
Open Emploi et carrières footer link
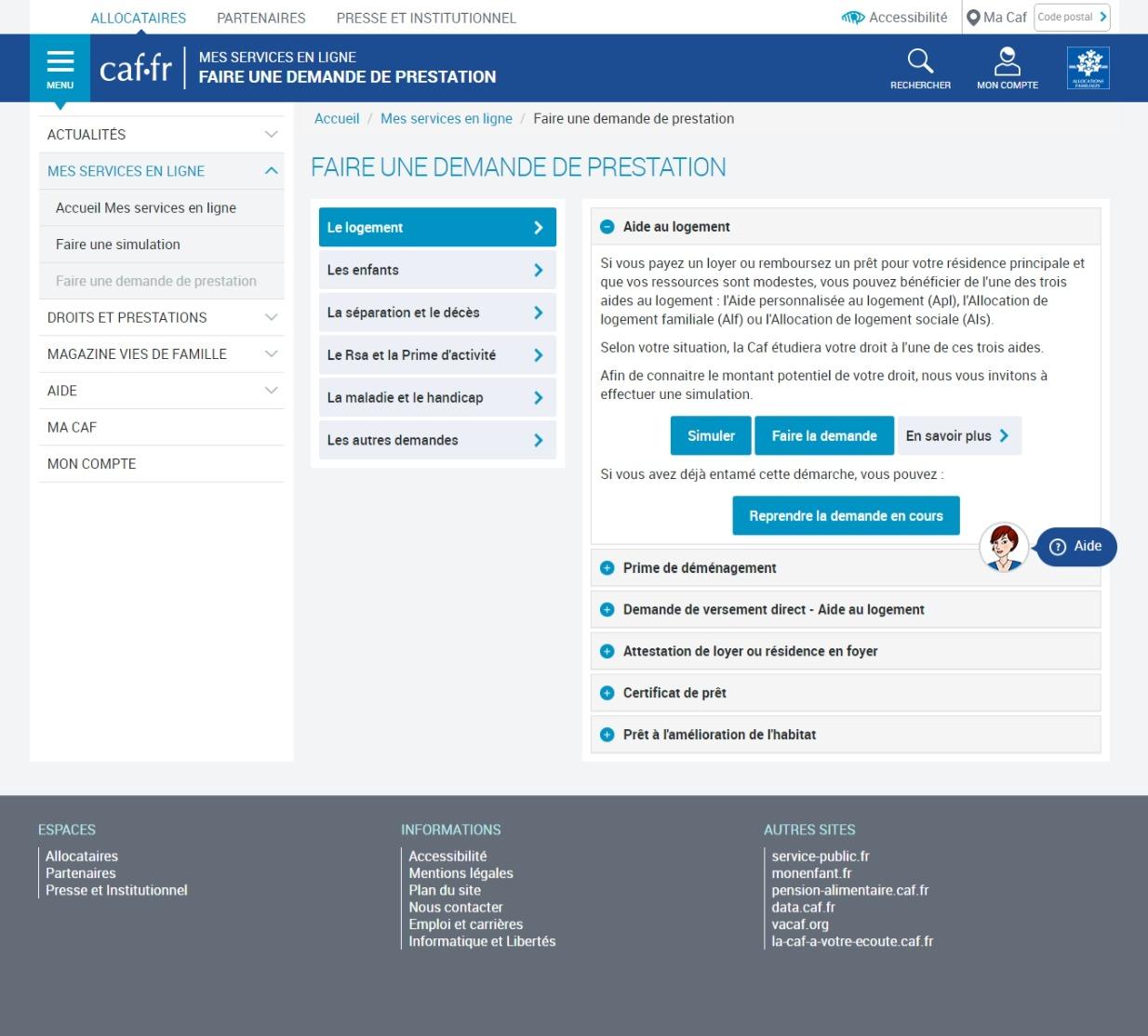pos(466,924)
